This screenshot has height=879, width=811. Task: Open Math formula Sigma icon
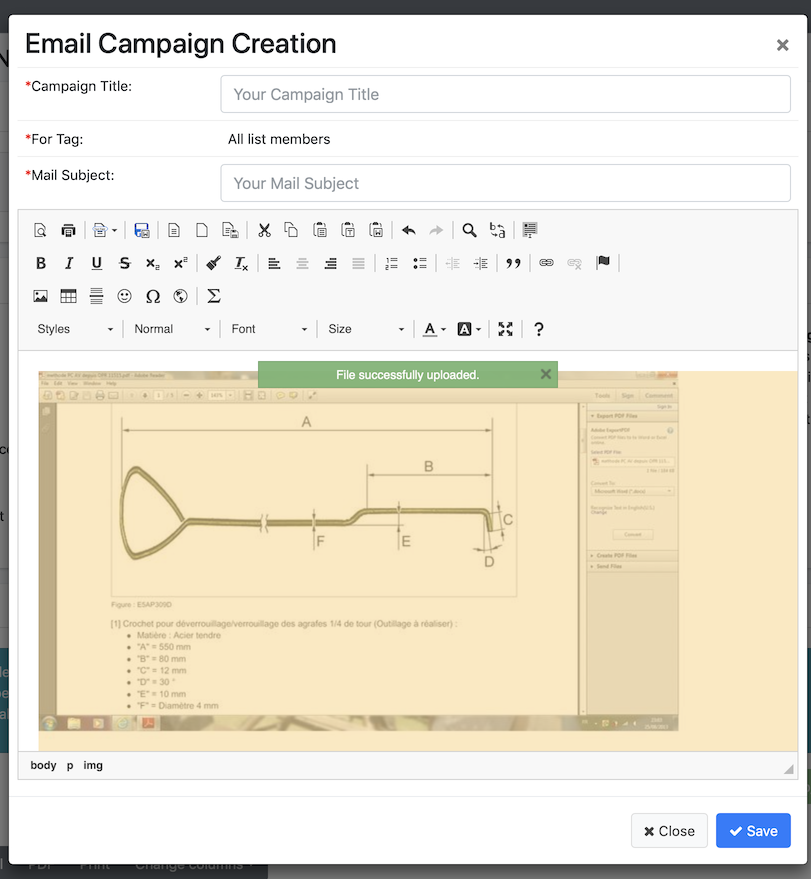(x=214, y=297)
